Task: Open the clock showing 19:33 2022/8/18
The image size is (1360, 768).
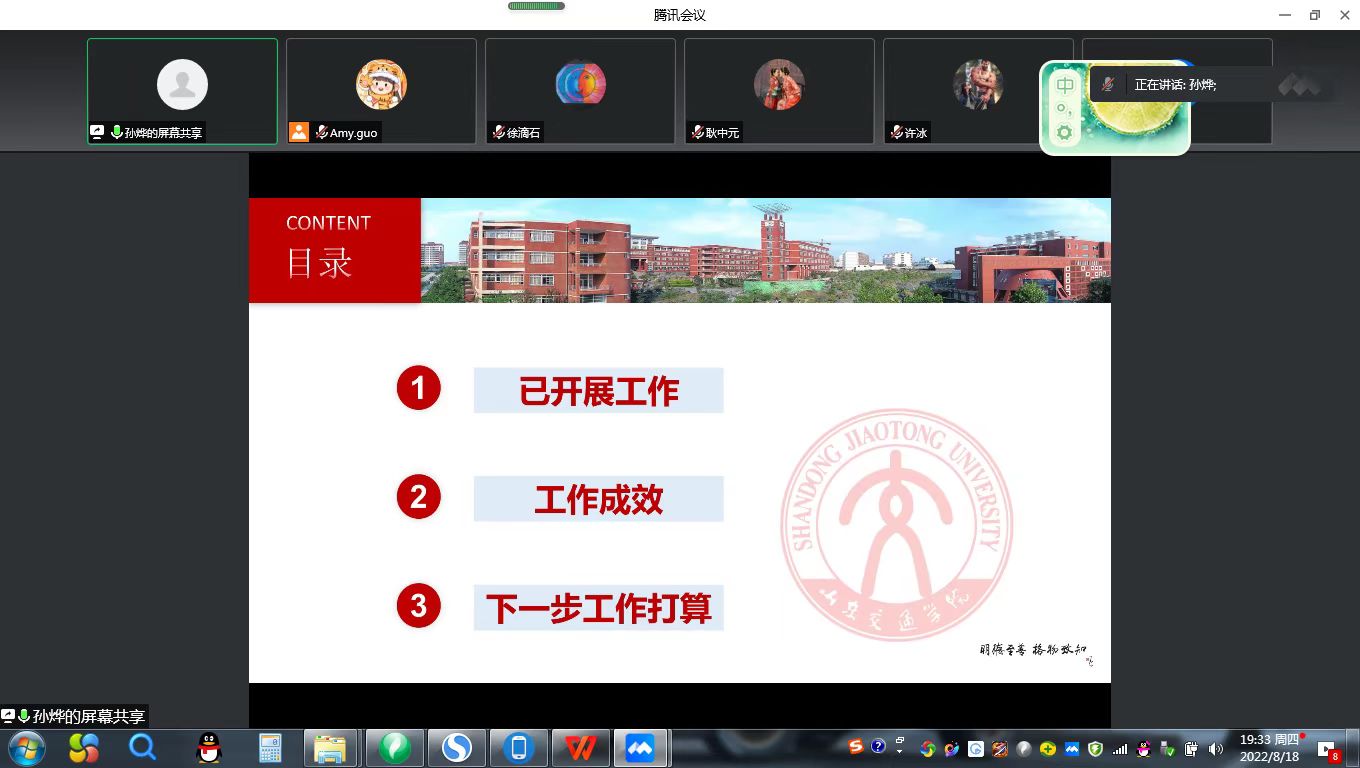Action: point(1269,748)
